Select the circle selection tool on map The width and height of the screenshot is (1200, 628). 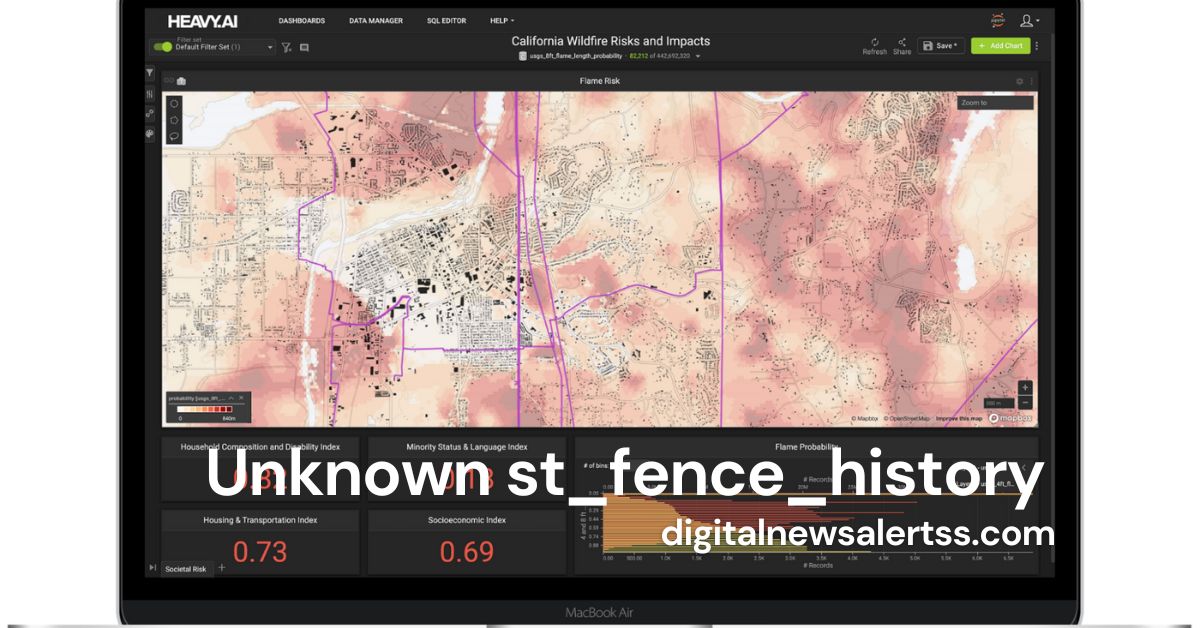click(174, 102)
